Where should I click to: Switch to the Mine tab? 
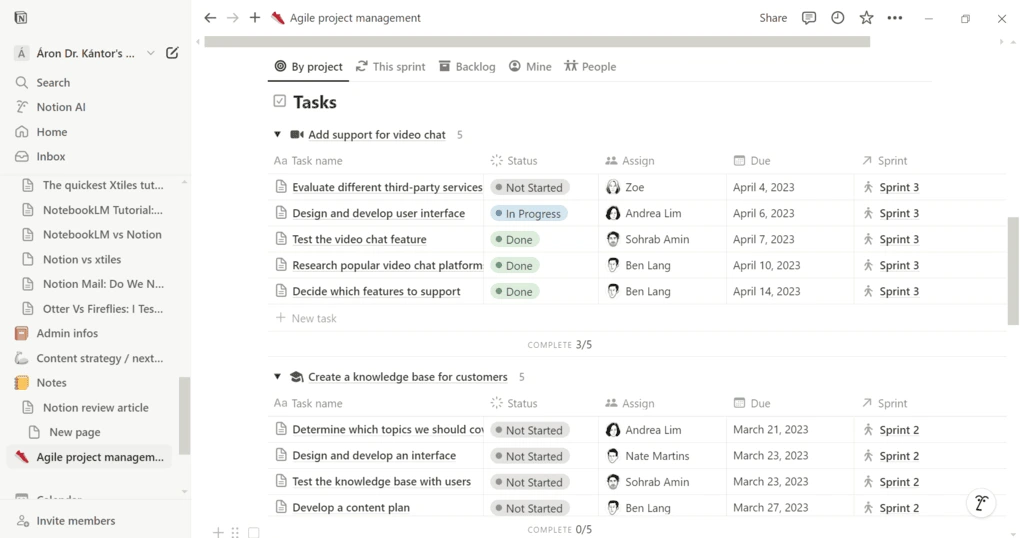click(530, 66)
